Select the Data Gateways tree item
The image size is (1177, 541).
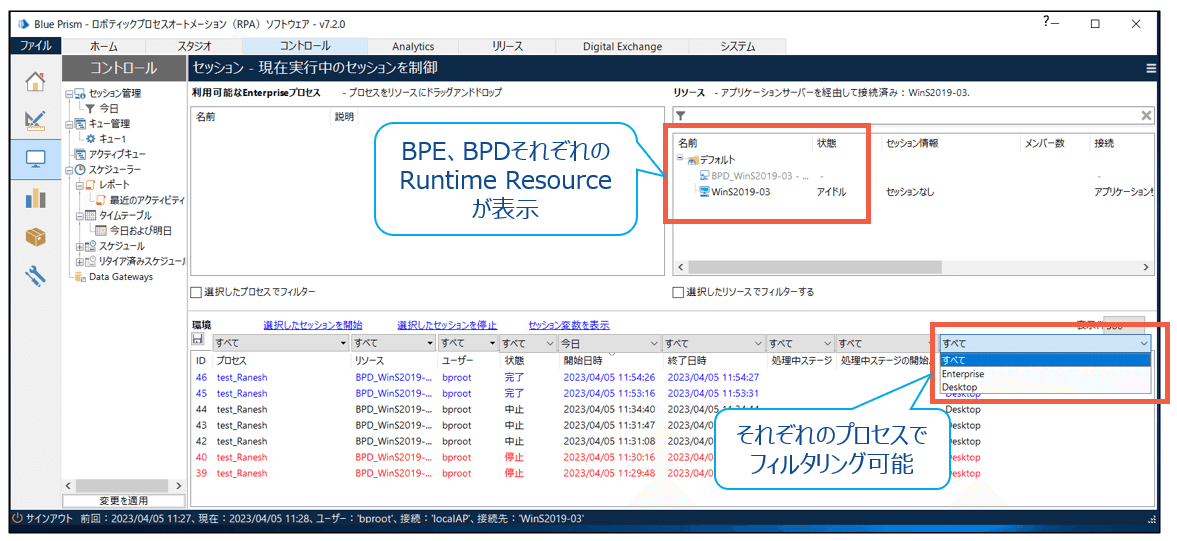(120, 276)
